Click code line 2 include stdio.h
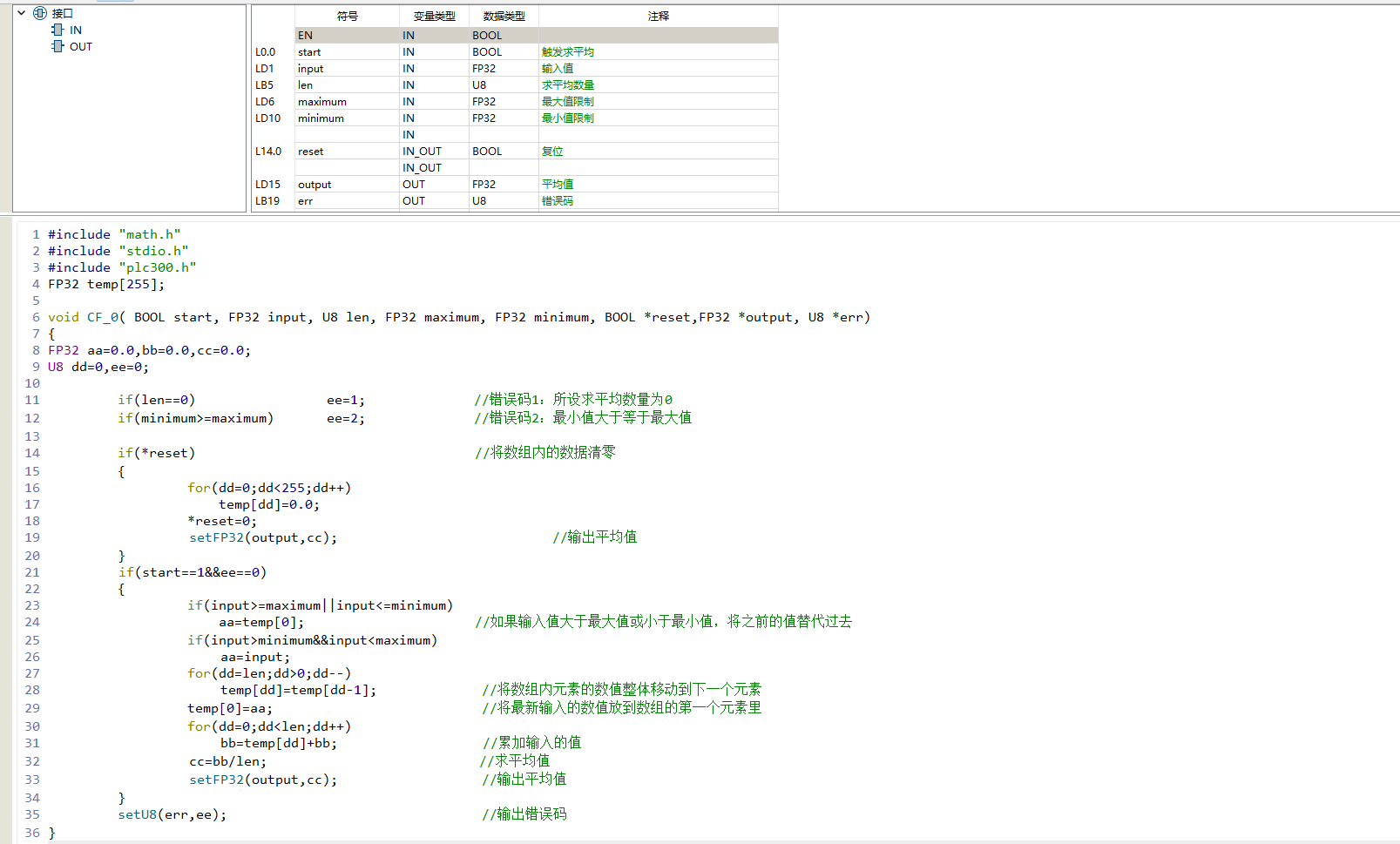The height and width of the screenshot is (844, 1400). 118,251
